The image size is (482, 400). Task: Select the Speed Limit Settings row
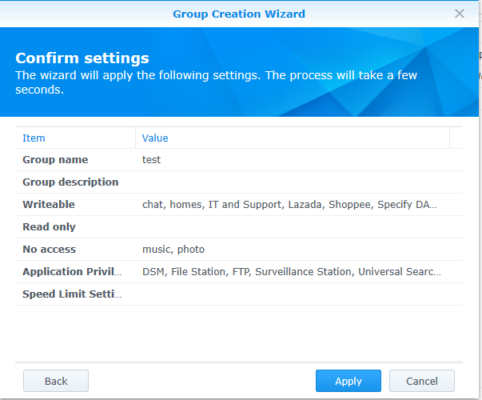(239, 294)
